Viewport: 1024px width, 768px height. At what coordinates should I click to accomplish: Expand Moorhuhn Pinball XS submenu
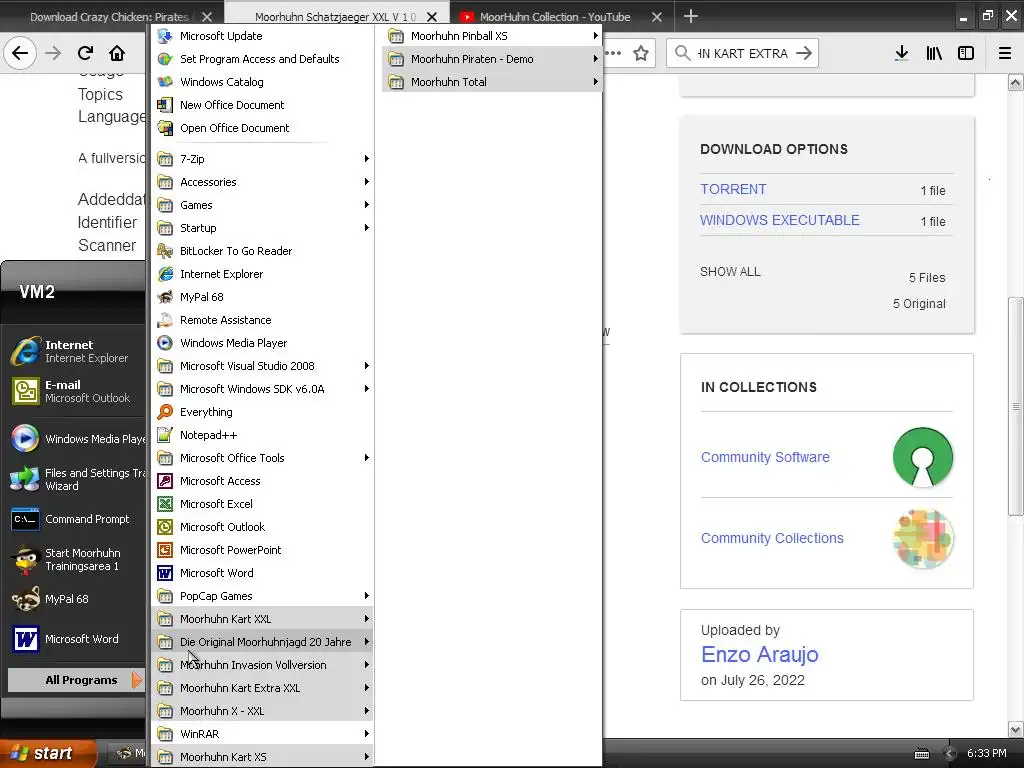point(492,36)
